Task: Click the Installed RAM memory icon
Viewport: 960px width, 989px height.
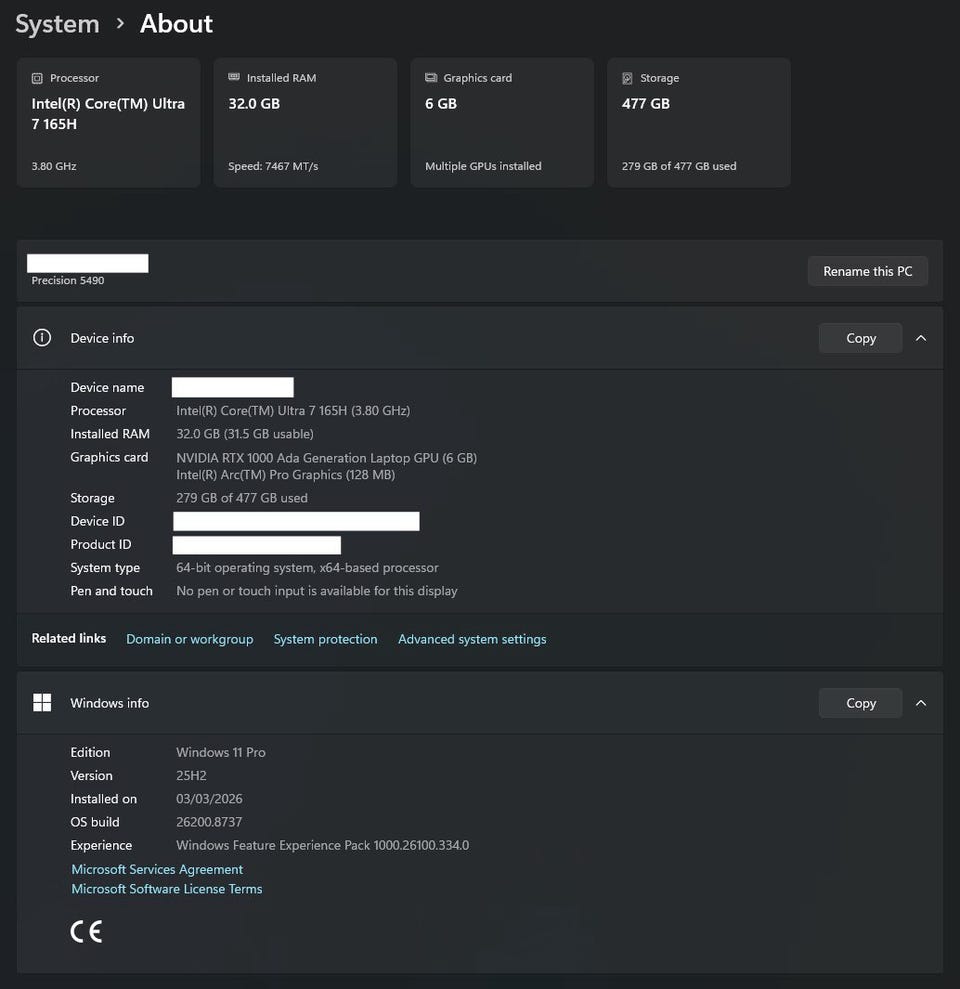Action: tap(234, 77)
